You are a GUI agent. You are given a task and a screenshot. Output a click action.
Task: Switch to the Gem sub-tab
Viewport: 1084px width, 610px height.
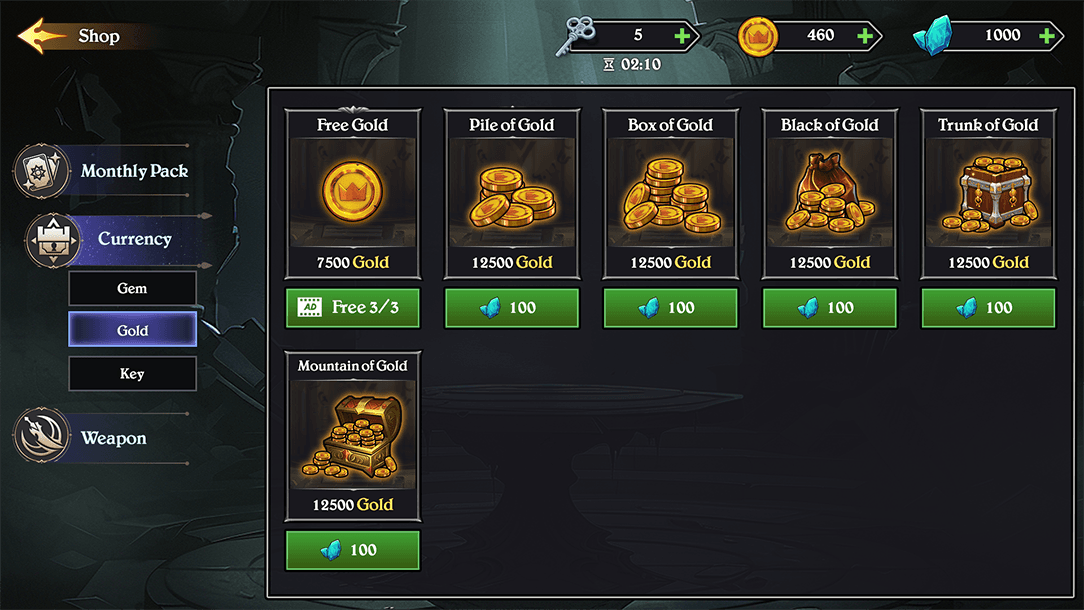click(132, 288)
